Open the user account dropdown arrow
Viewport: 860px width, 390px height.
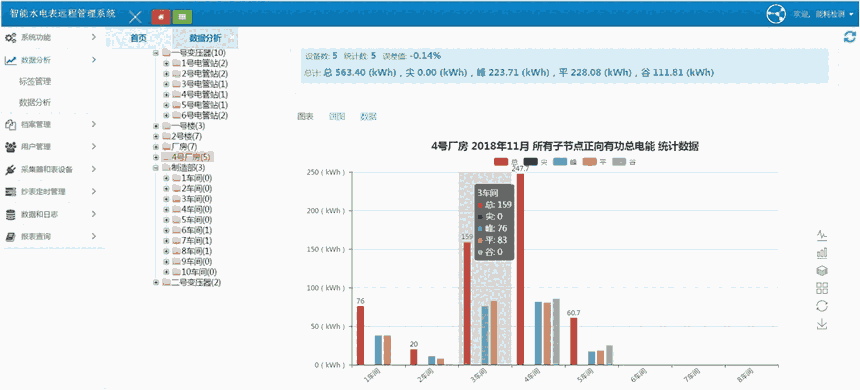pos(851,16)
